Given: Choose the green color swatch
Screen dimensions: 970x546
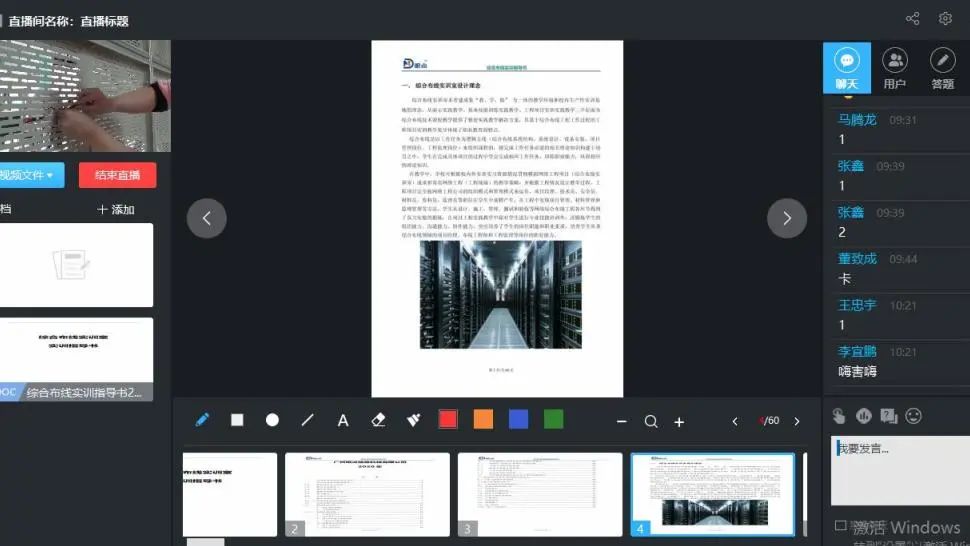Looking at the screenshot, I should click(554, 419).
